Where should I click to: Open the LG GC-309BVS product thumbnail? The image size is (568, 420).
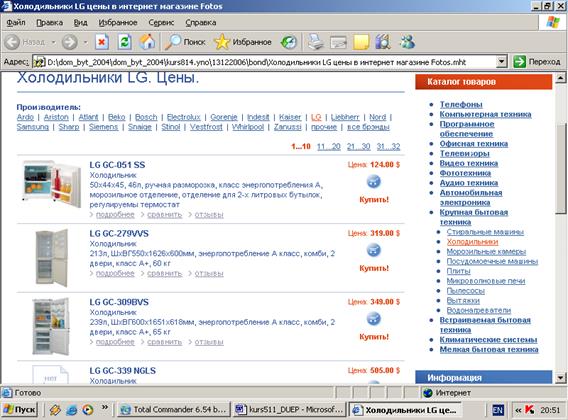50,326
